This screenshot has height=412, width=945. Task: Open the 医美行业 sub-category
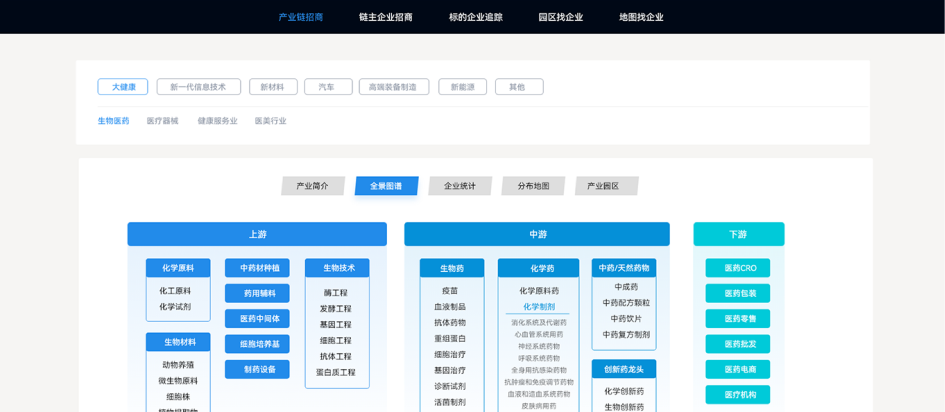click(x=270, y=121)
